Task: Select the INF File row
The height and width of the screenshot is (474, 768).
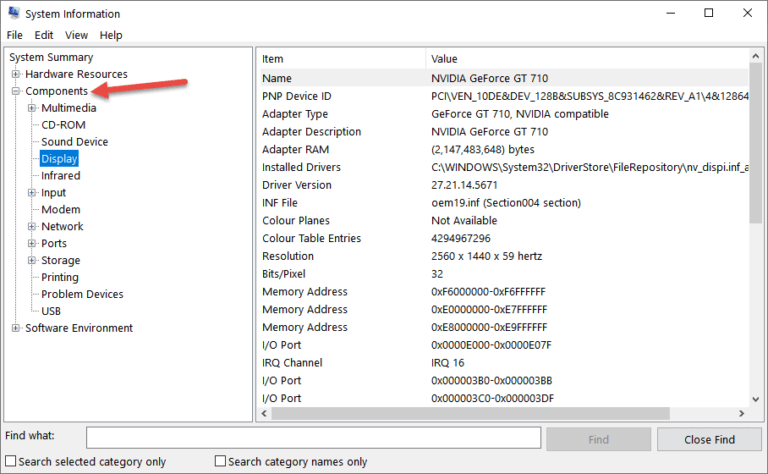Action: tap(503, 203)
